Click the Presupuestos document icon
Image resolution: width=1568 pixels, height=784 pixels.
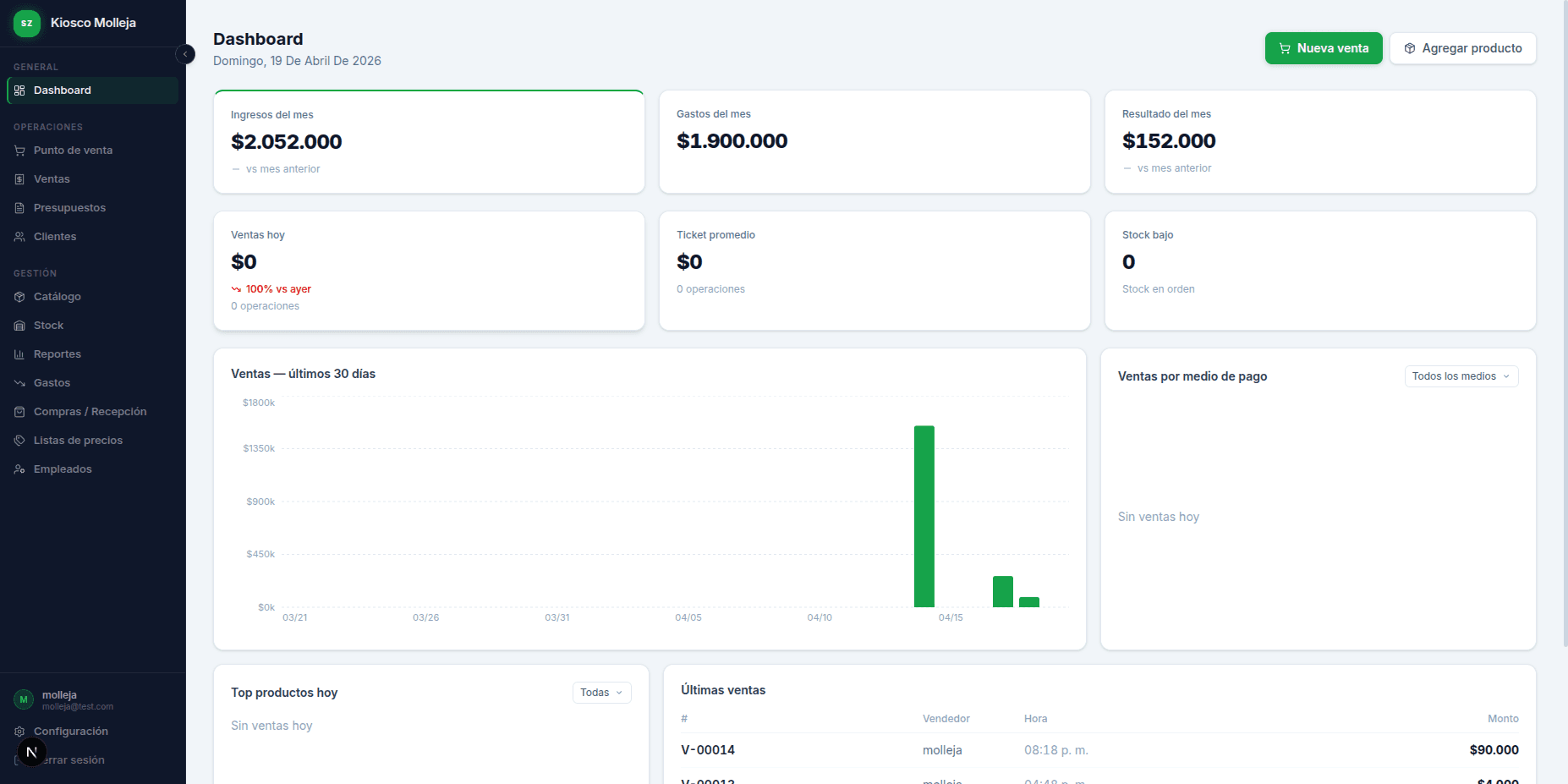[19, 208]
